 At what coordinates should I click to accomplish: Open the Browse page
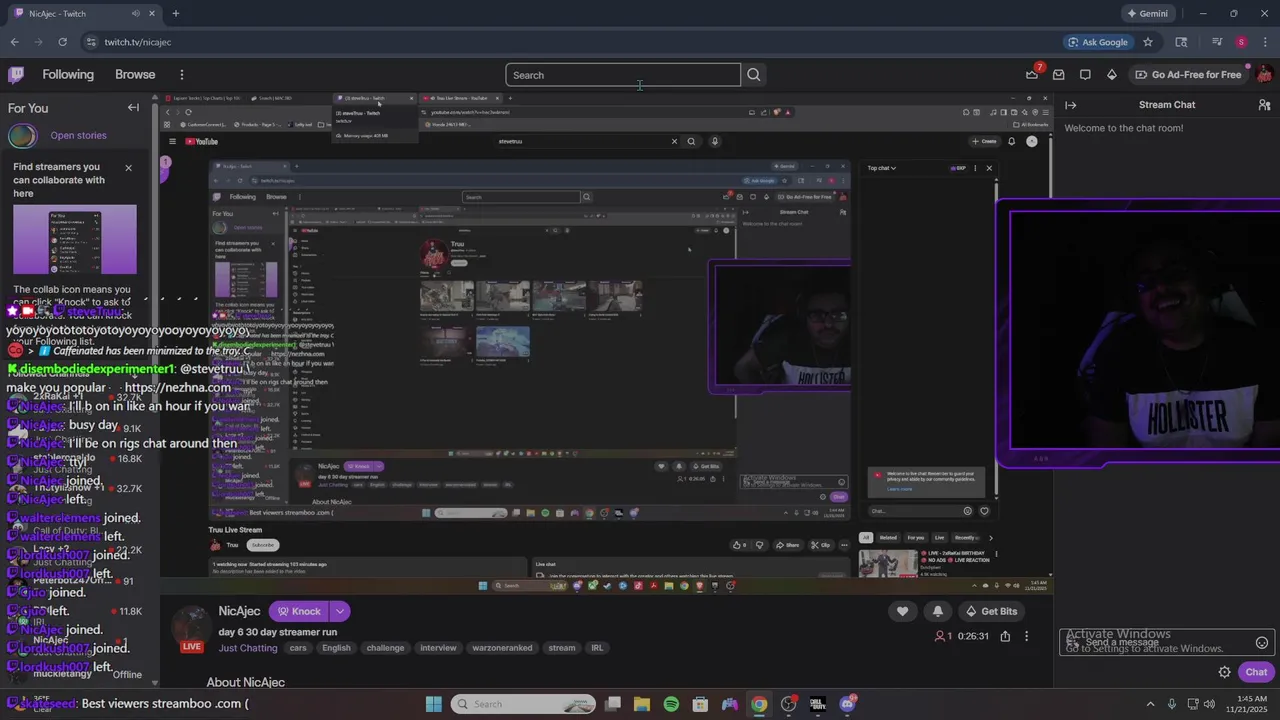tap(135, 74)
